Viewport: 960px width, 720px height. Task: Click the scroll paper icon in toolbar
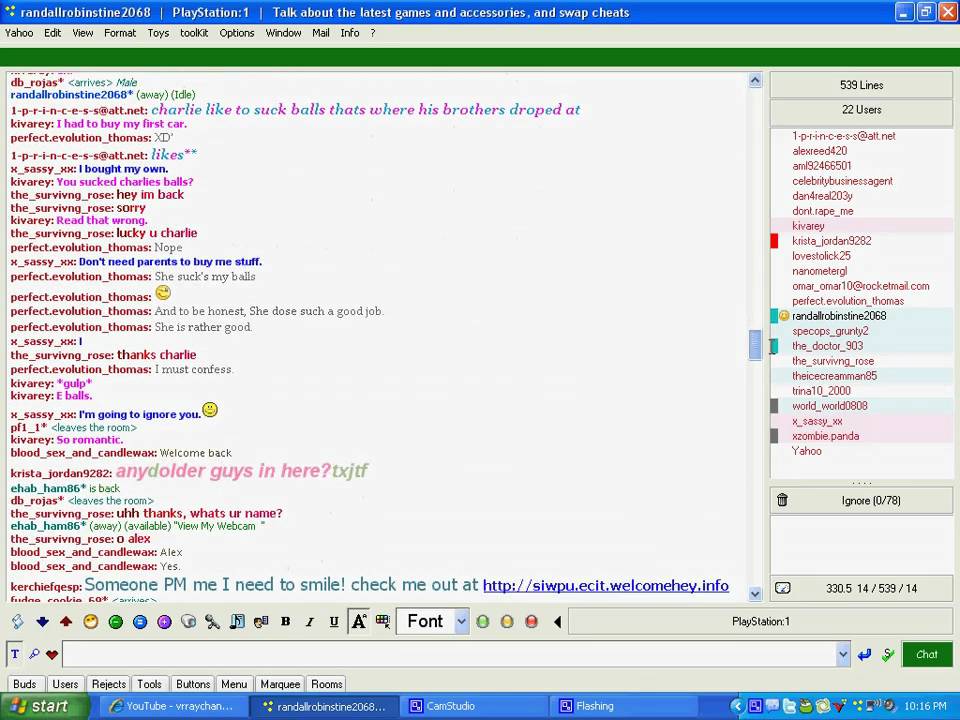pyautogui.click(x=18, y=622)
